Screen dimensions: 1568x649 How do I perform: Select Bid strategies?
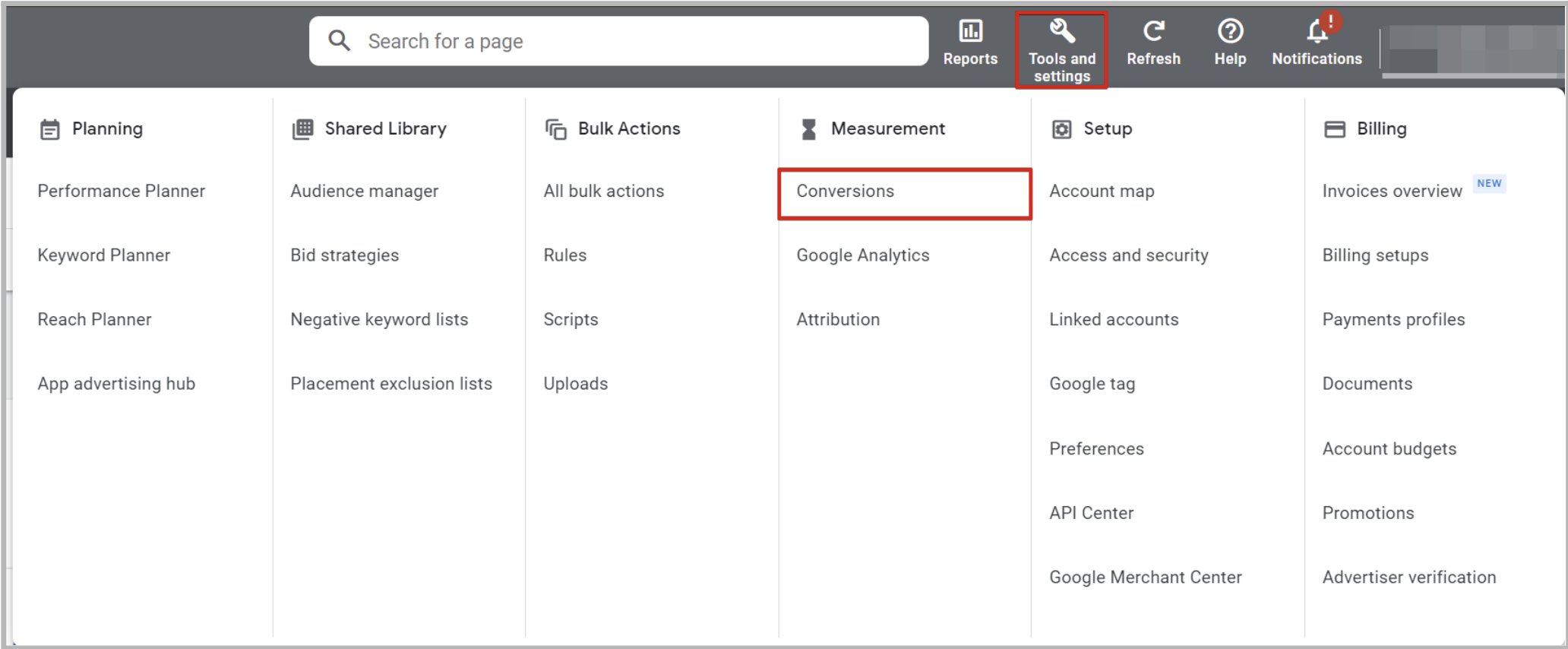[345, 255]
